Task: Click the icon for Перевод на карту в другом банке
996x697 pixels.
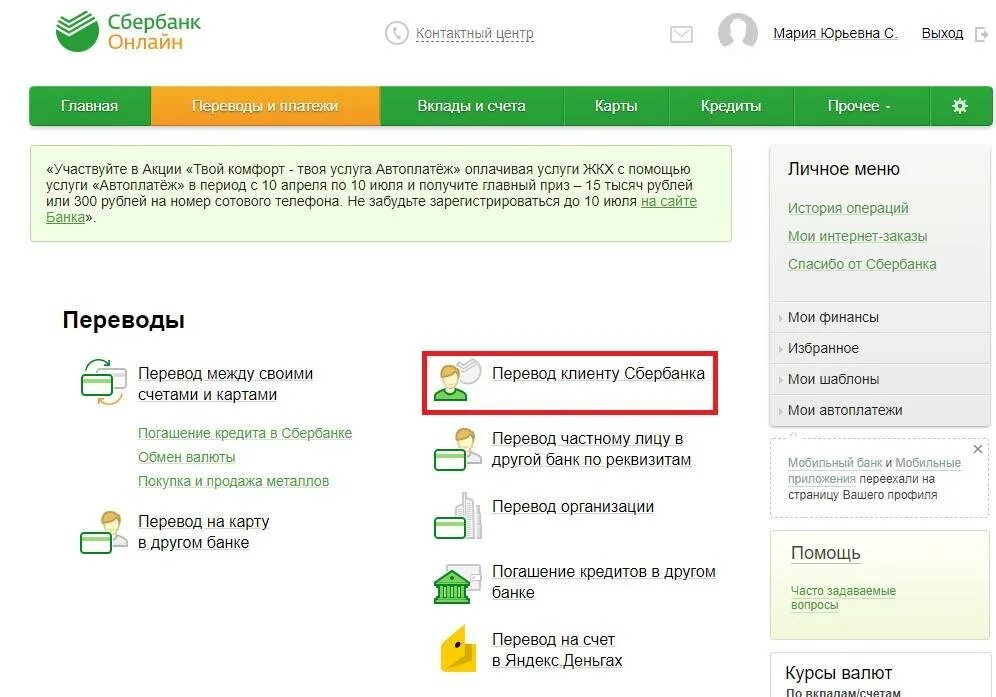Action: pyautogui.click(x=104, y=532)
